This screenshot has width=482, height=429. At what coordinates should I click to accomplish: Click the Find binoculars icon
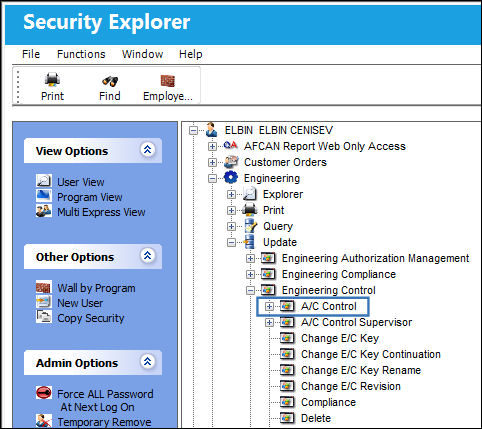click(x=110, y=81)
